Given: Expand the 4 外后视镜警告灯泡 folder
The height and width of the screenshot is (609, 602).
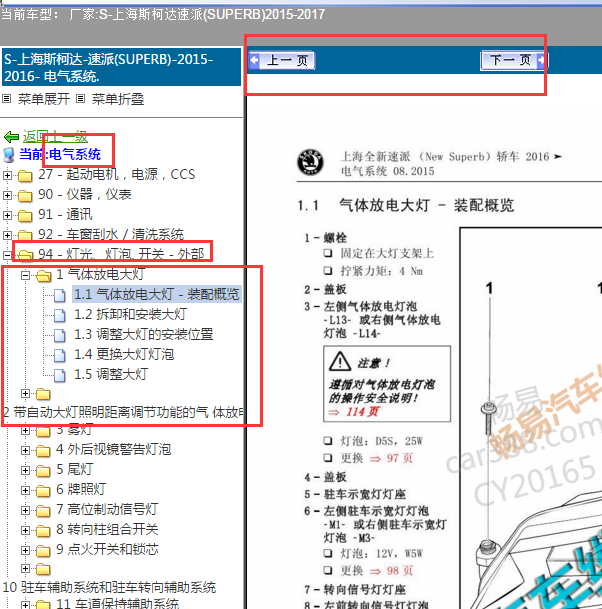Looking at the screenshot, I should [25, 450].
